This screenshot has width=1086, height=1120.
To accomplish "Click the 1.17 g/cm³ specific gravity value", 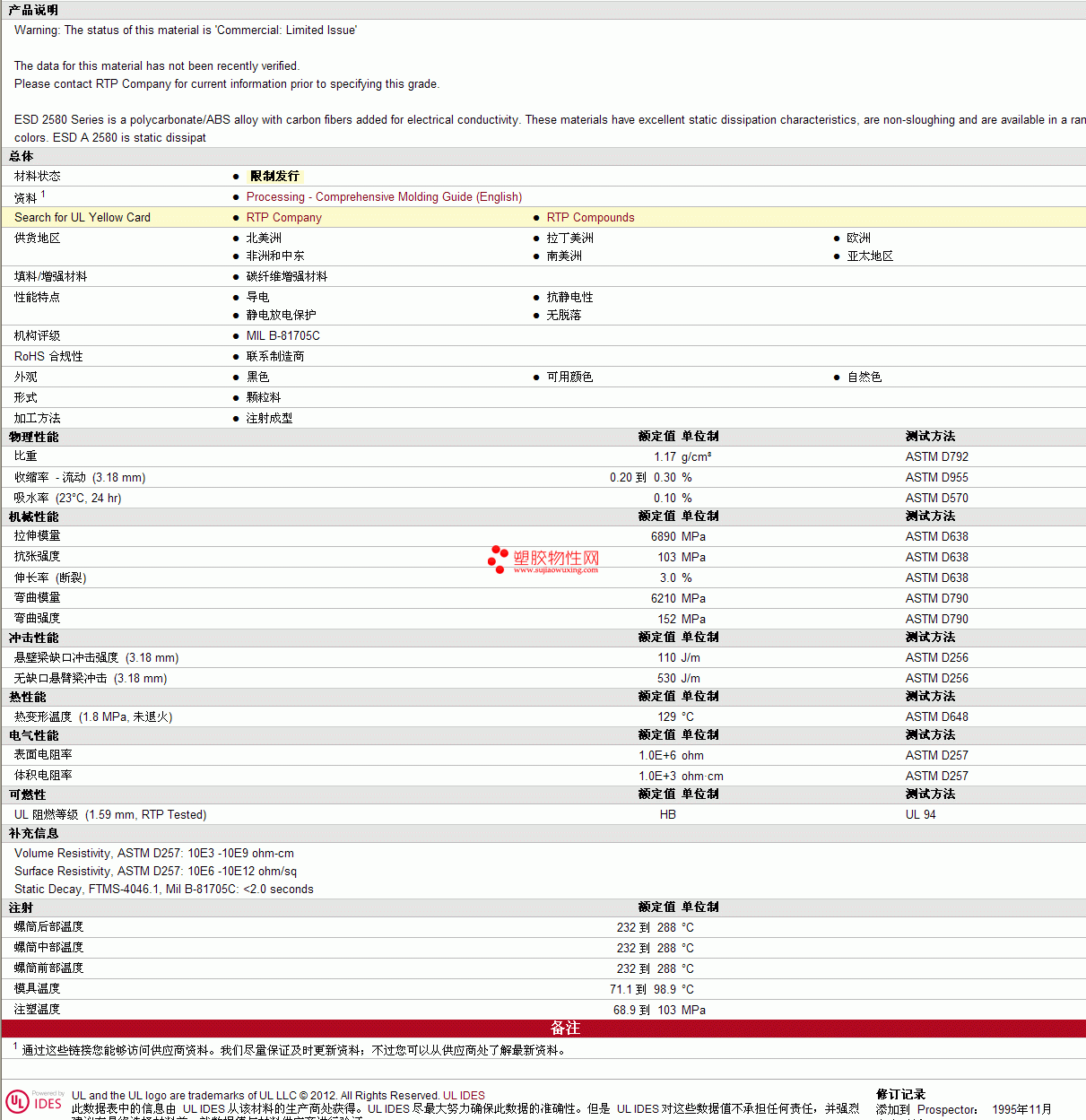I will point(682,457).
